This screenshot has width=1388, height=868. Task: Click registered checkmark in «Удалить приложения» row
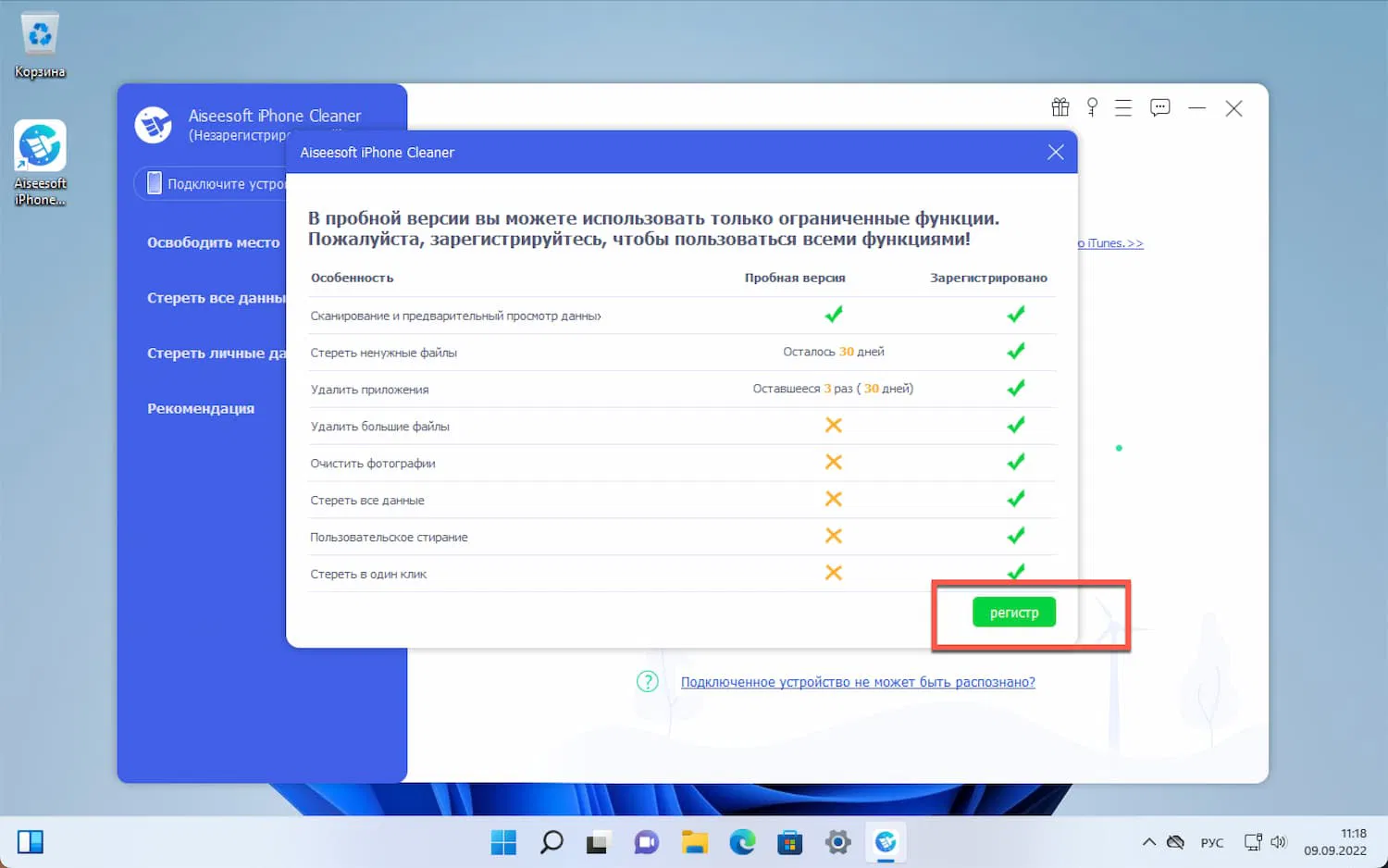point(1016,388)
